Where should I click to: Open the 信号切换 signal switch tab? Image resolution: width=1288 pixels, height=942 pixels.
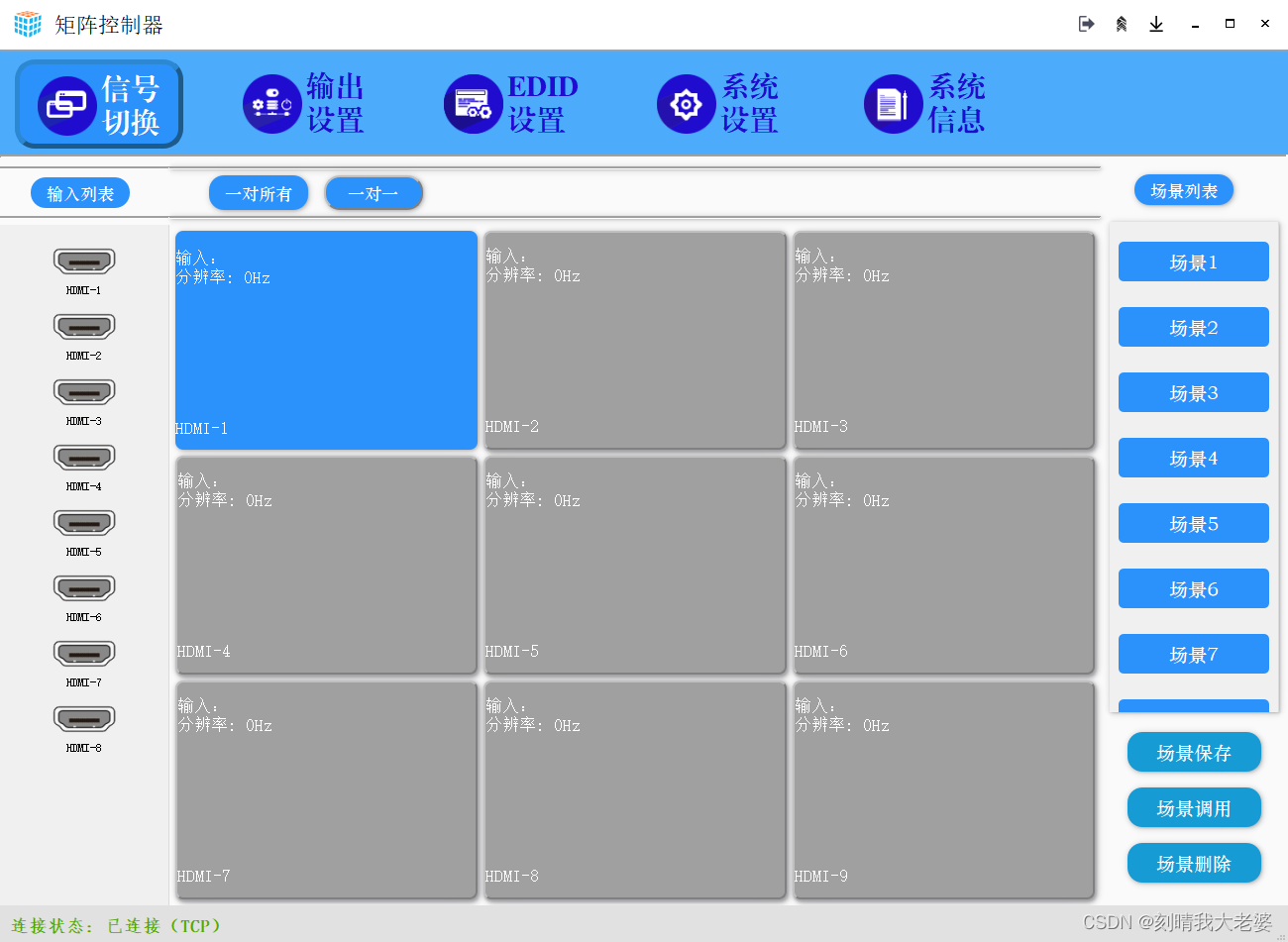tap(99, 104)
